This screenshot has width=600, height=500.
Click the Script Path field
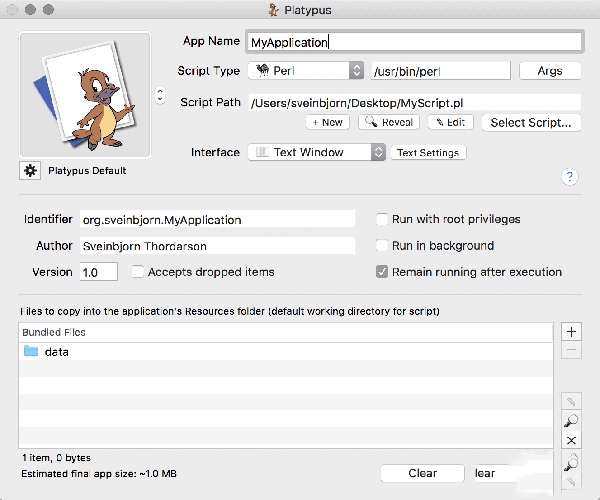(x=415, y=103)
